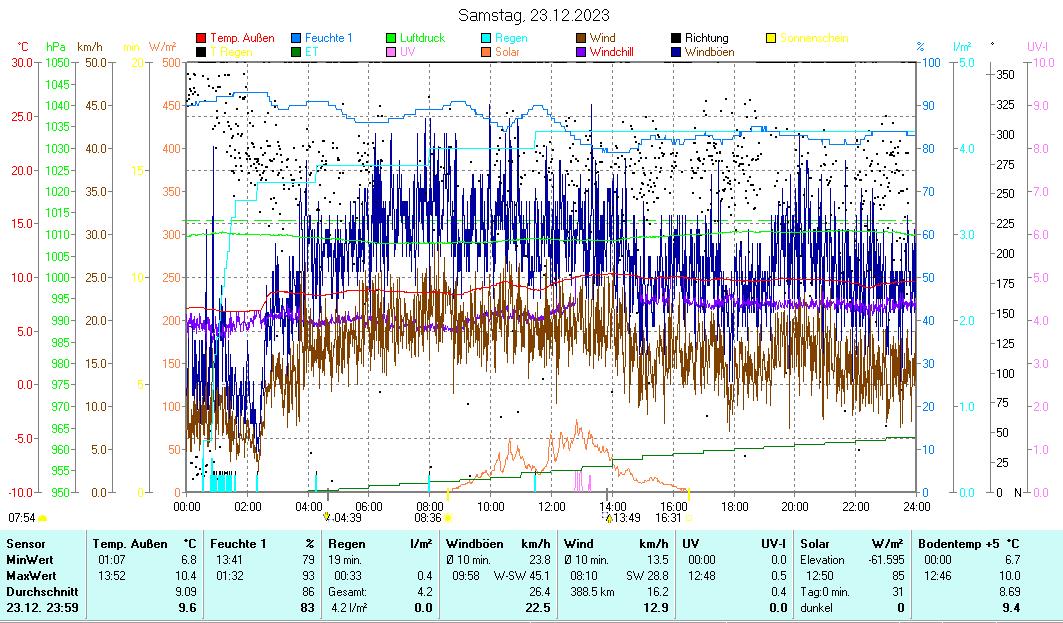Click the green Luftdruck legend square
This screenshot has width=1063, height=623.
click(x=391, y=38)
